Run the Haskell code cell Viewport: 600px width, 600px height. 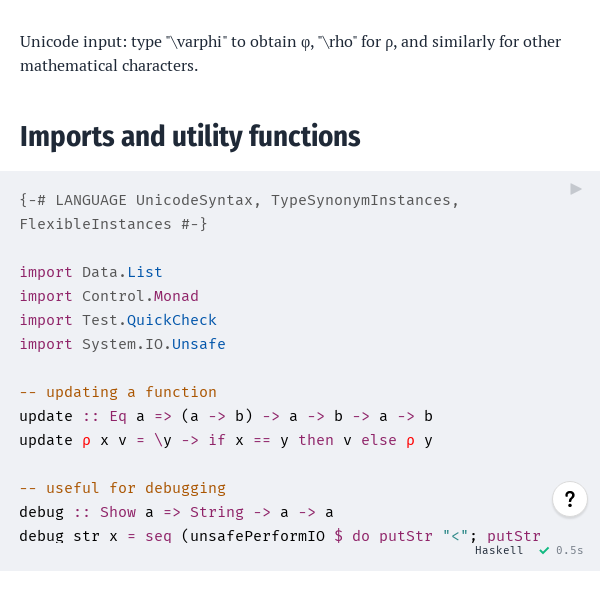click(x=576, y=189)
